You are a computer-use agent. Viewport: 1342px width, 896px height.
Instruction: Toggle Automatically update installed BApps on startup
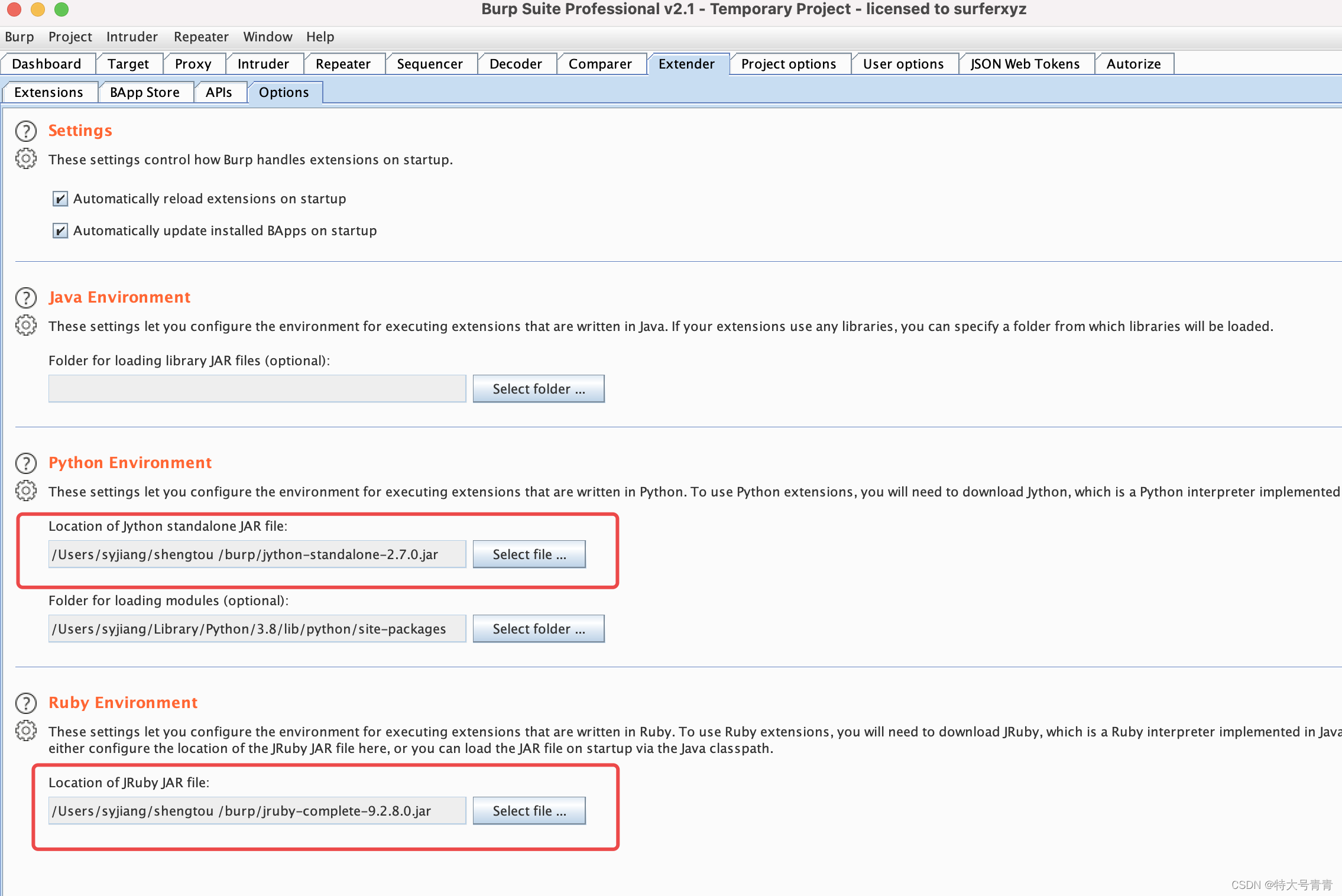pyautogui.click(x=60, y=231)
